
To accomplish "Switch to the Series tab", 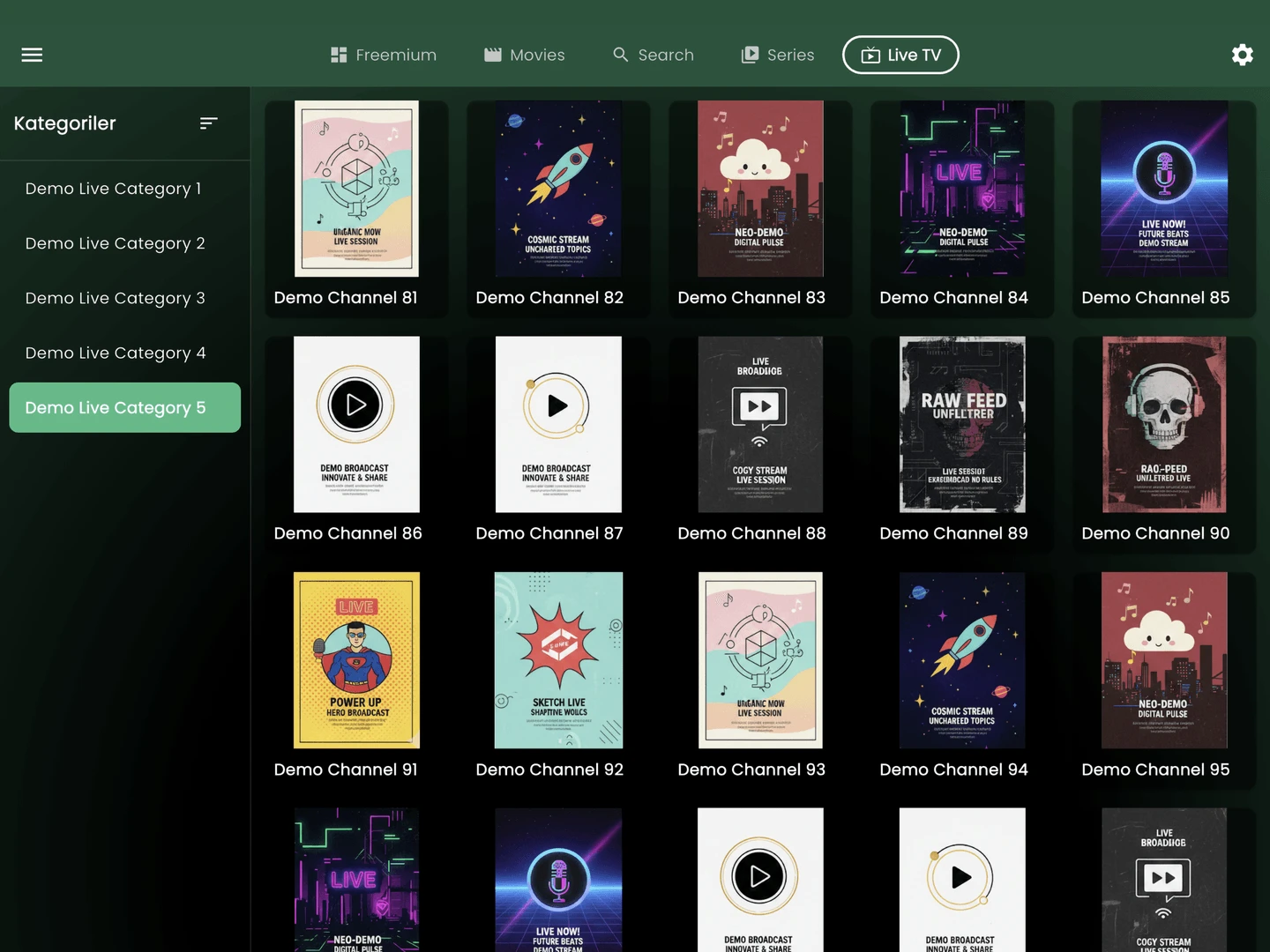I will point(778,55).
